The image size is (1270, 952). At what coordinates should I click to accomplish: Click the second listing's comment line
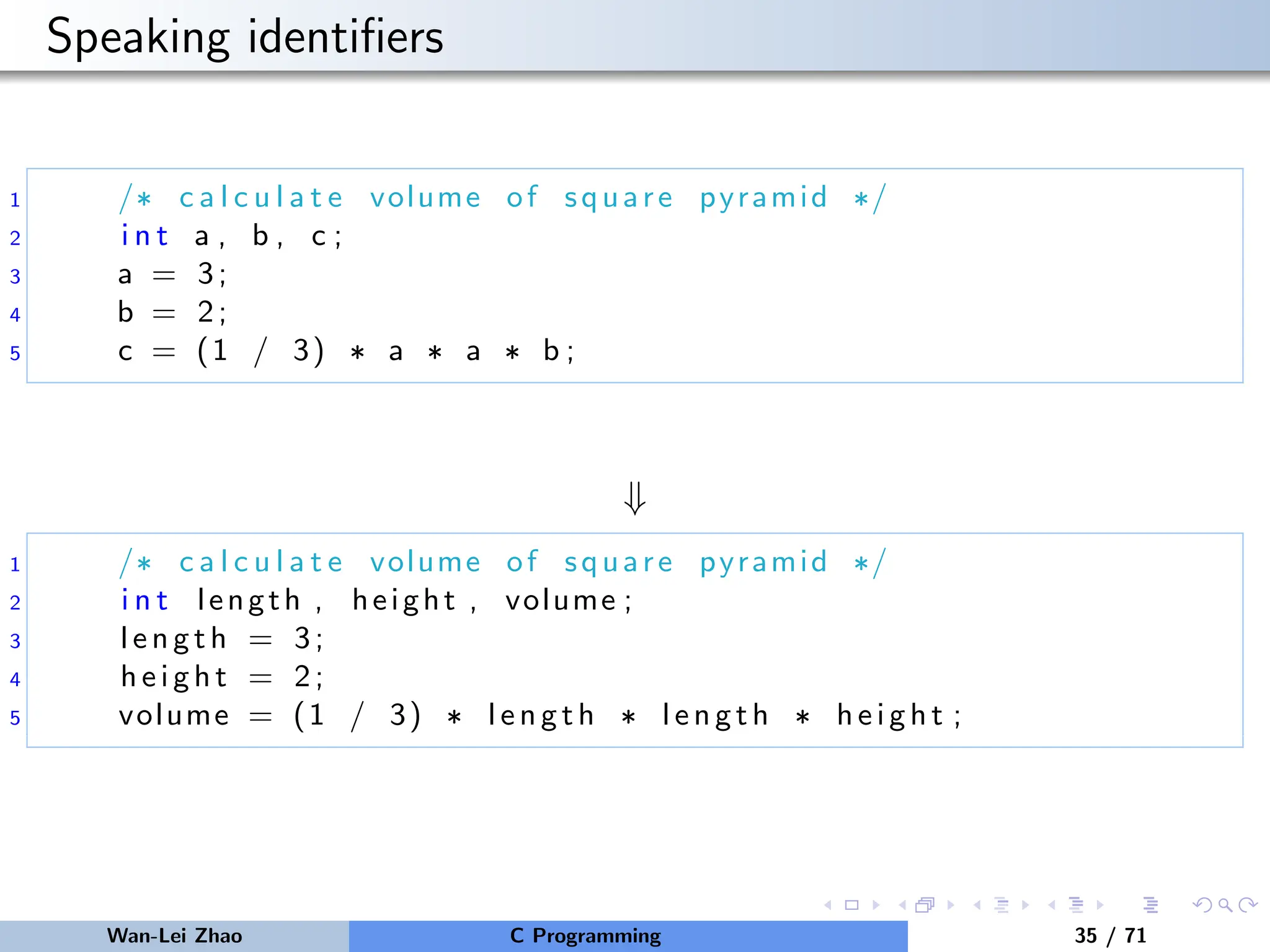click(503, 563)
